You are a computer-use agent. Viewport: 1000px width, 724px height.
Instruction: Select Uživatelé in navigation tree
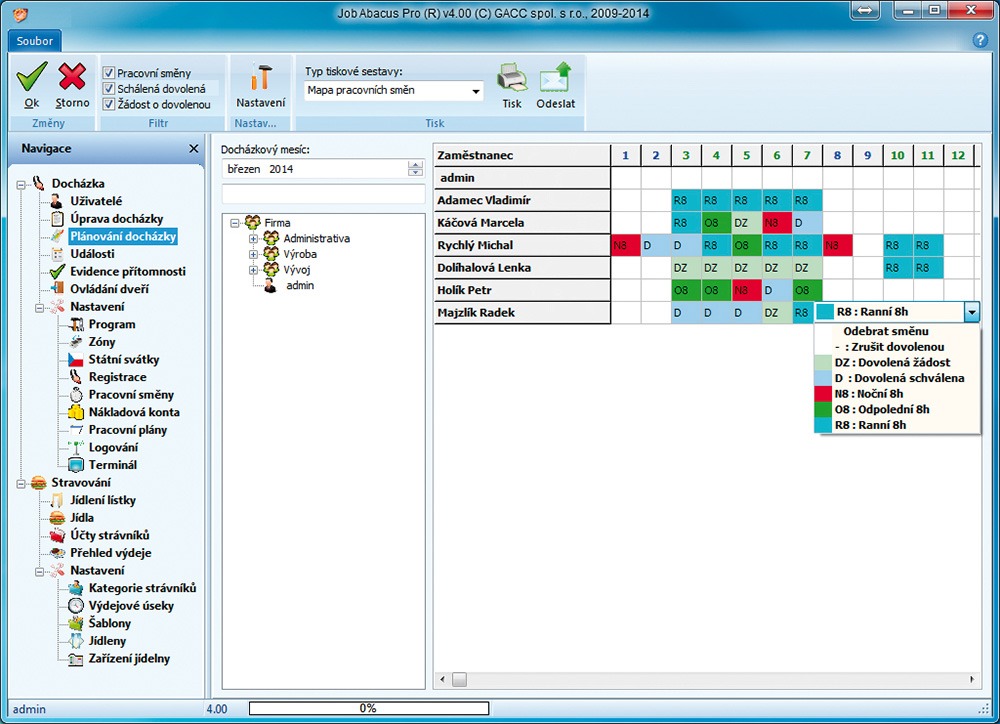(96, 201)
